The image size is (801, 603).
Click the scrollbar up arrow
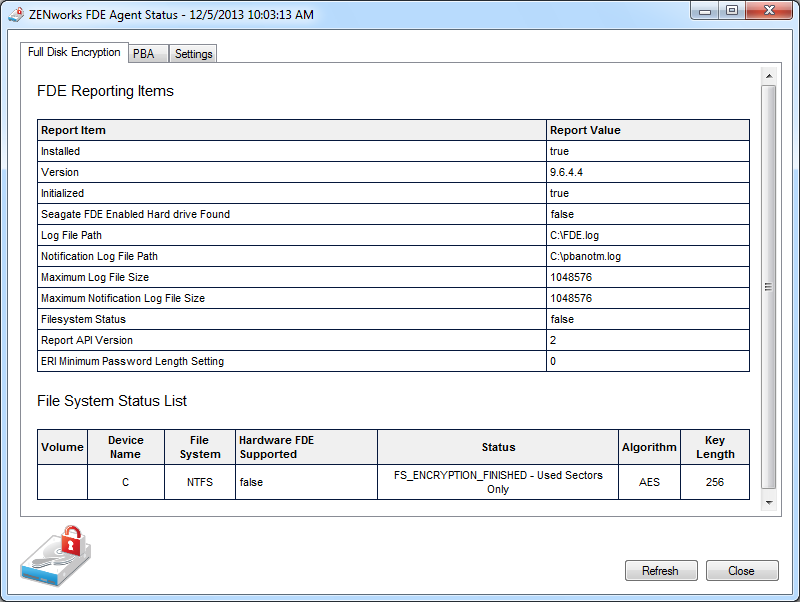coord(769,76)
